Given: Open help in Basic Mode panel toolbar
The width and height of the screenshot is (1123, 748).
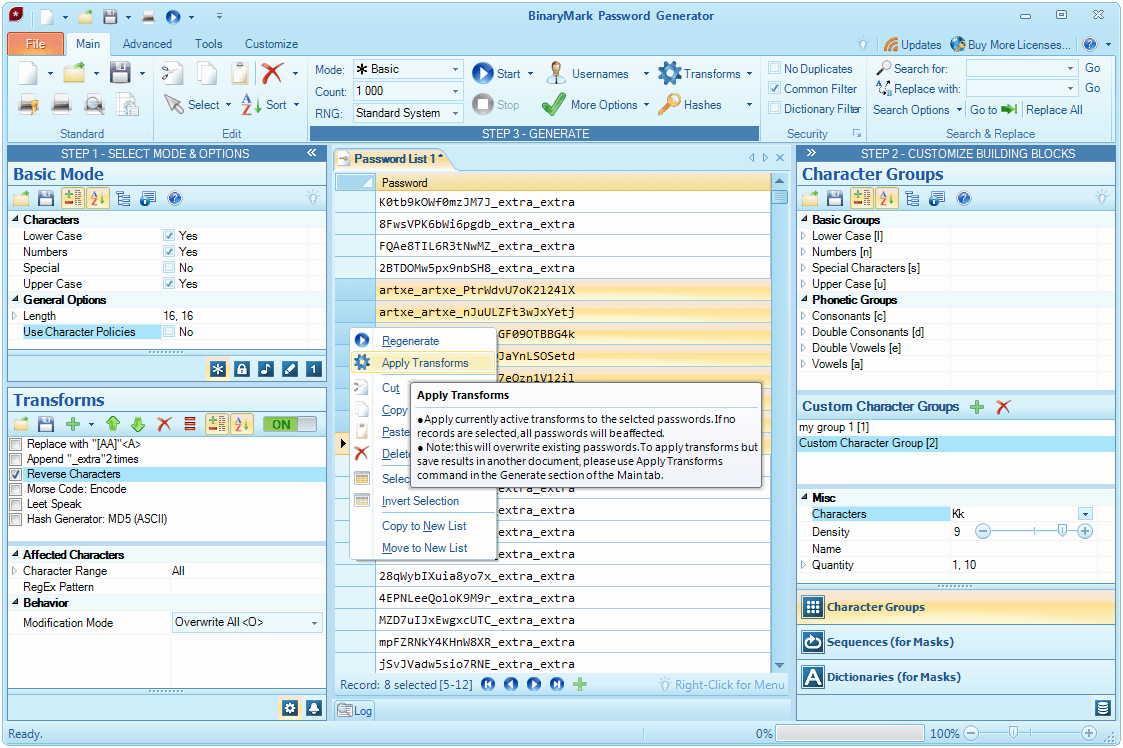Looking at the screenshot, I should (175, 198).
